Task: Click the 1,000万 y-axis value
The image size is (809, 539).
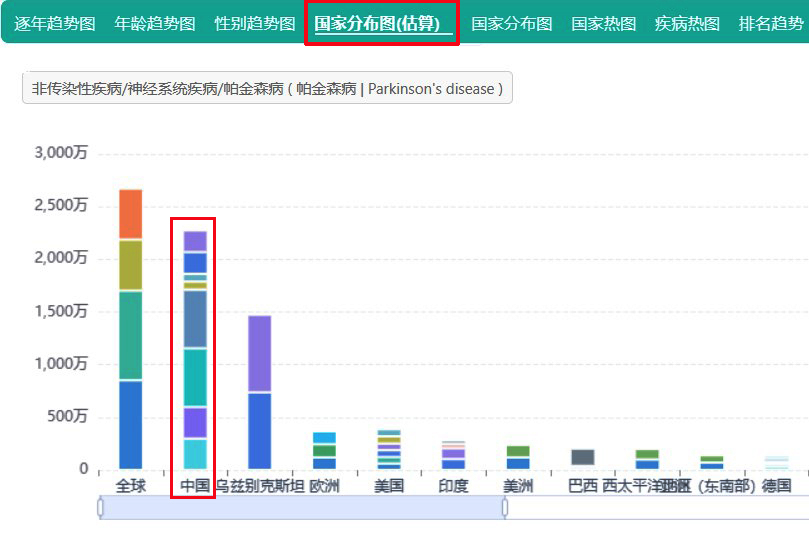Action: coord(61,364)
